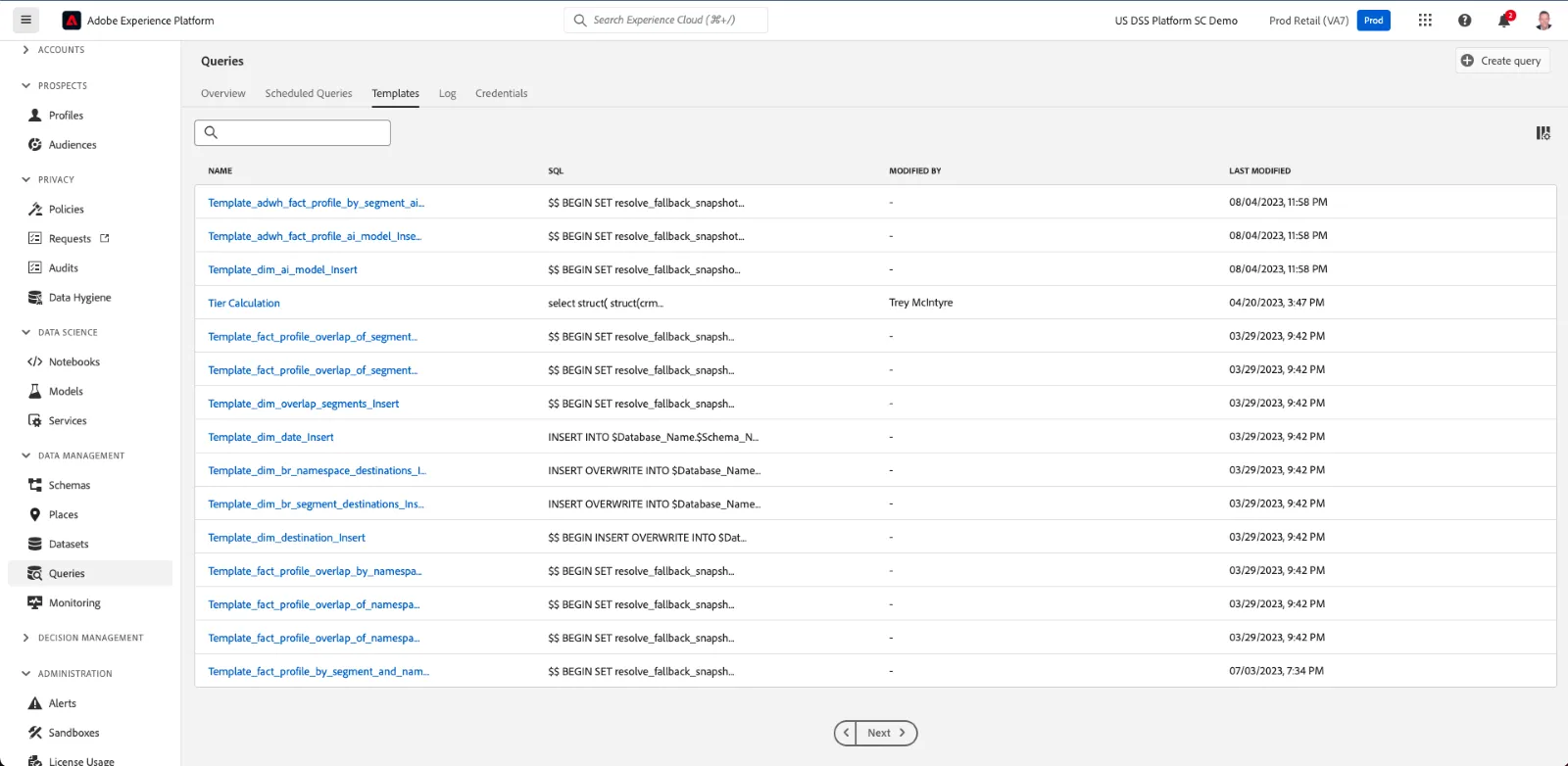Switch to the Scheduled Queries tab
This screenshot has height=766, width=1568.
[x=309, y=94]
